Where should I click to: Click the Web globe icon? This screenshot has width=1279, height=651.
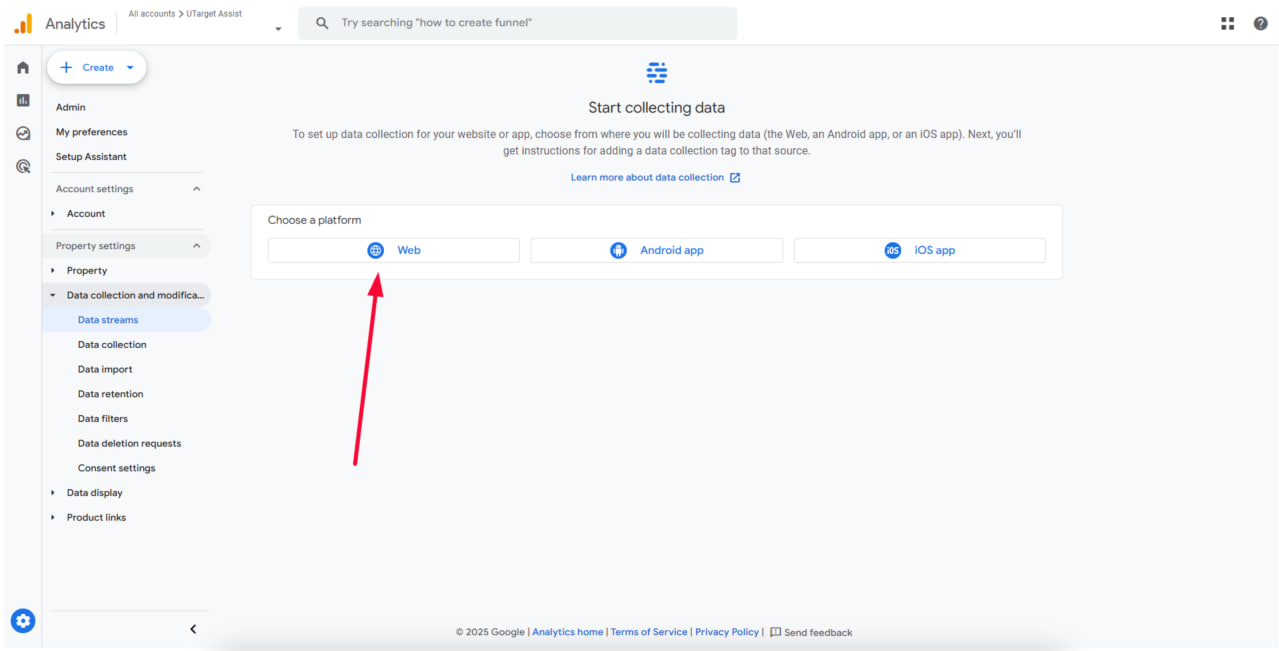(x=375, y=251)
